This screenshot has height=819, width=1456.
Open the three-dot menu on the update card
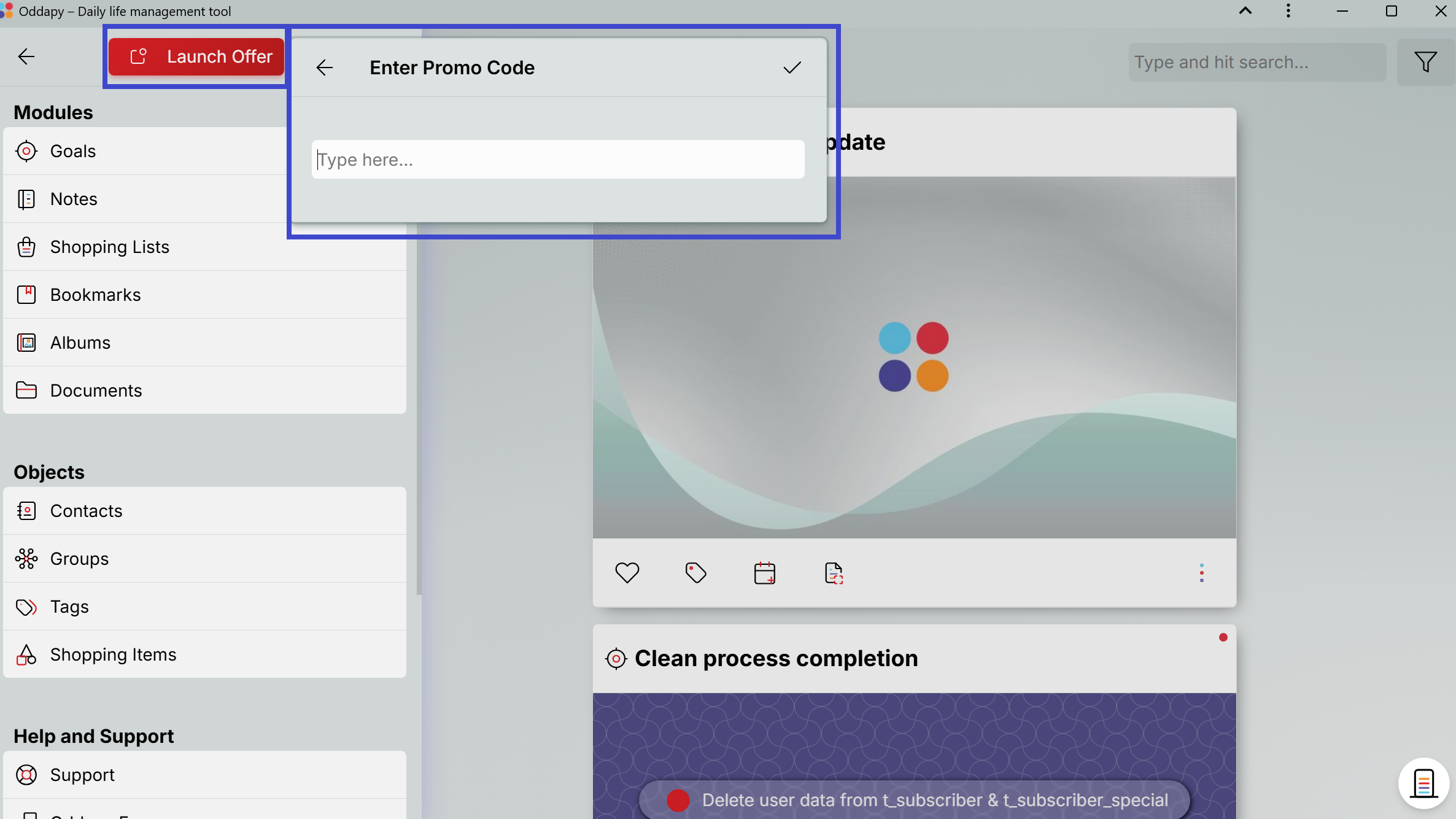click(x=1202, y=572)
